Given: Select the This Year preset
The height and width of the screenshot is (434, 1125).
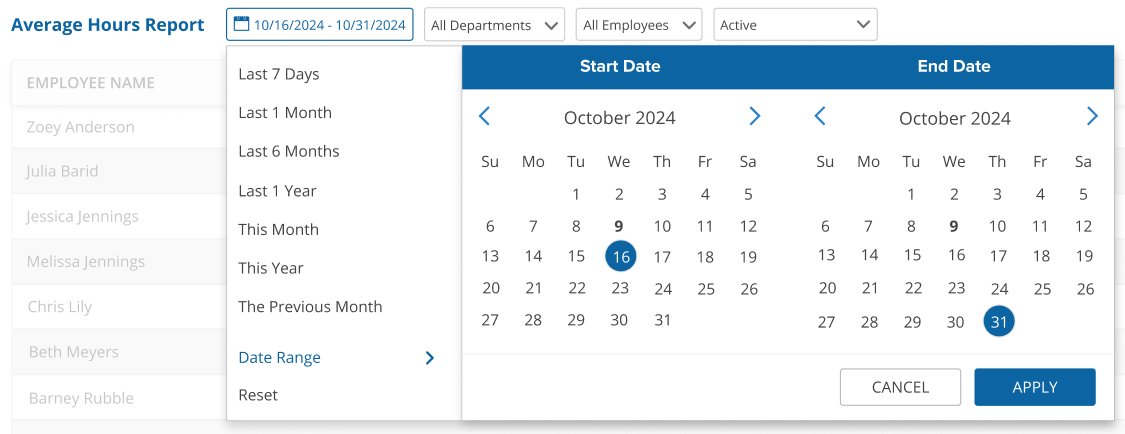Looking at the screenshot, I should pyautogui.click(x=270, y=268).
